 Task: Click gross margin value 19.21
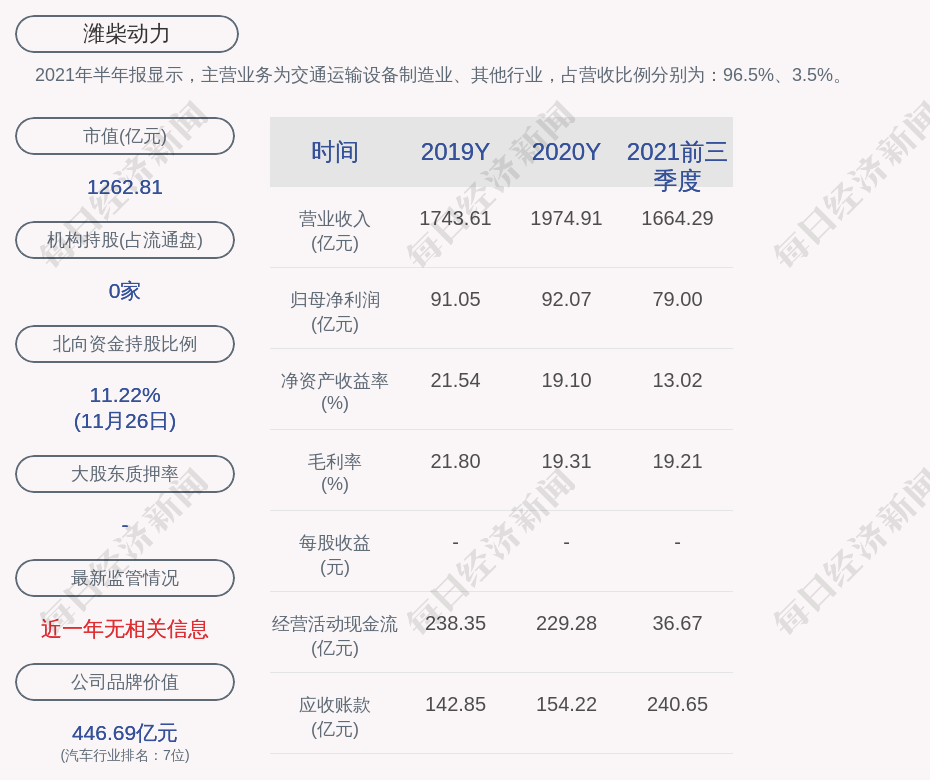pyautogui.click(x=677, y=461)
